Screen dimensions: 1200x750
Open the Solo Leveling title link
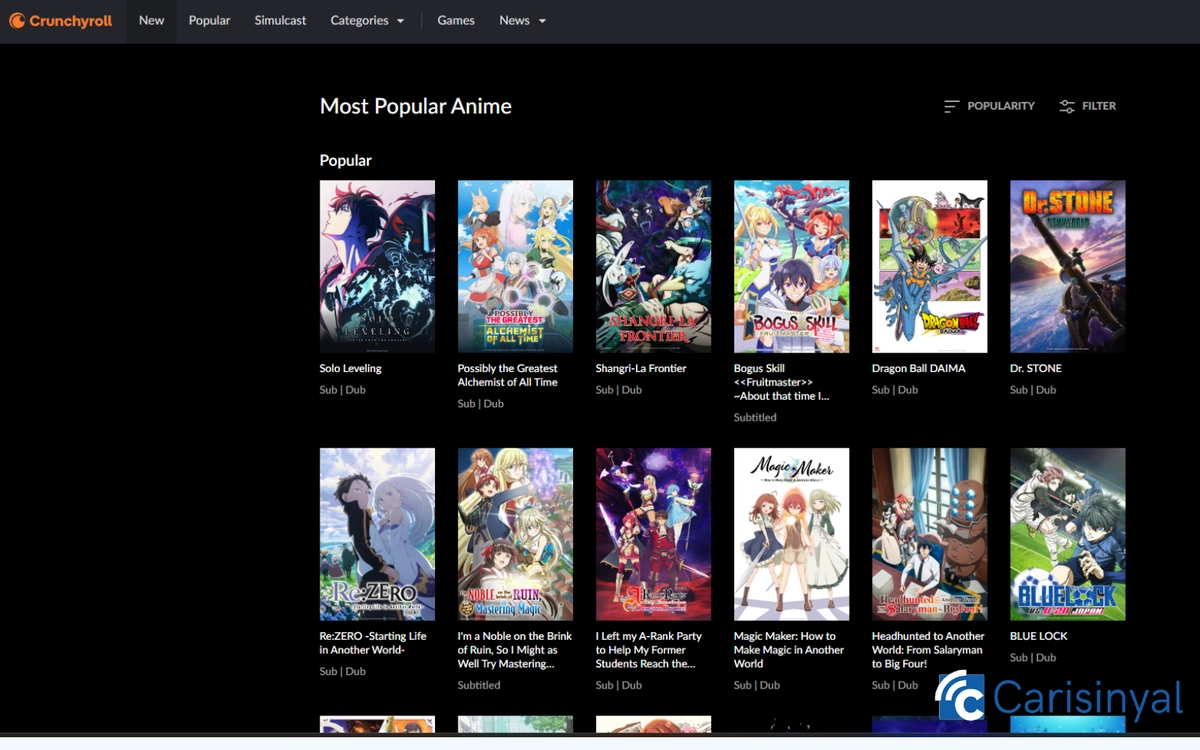[350, 368]
